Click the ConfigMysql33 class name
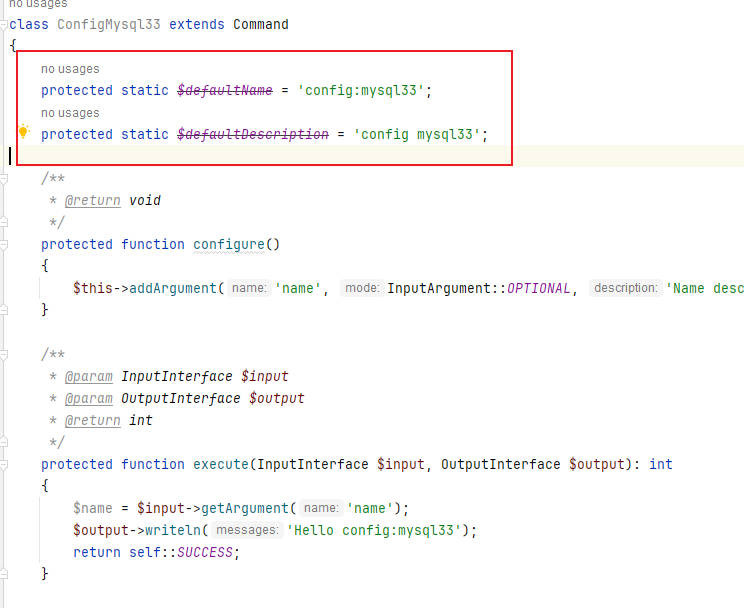 (109, 24)
